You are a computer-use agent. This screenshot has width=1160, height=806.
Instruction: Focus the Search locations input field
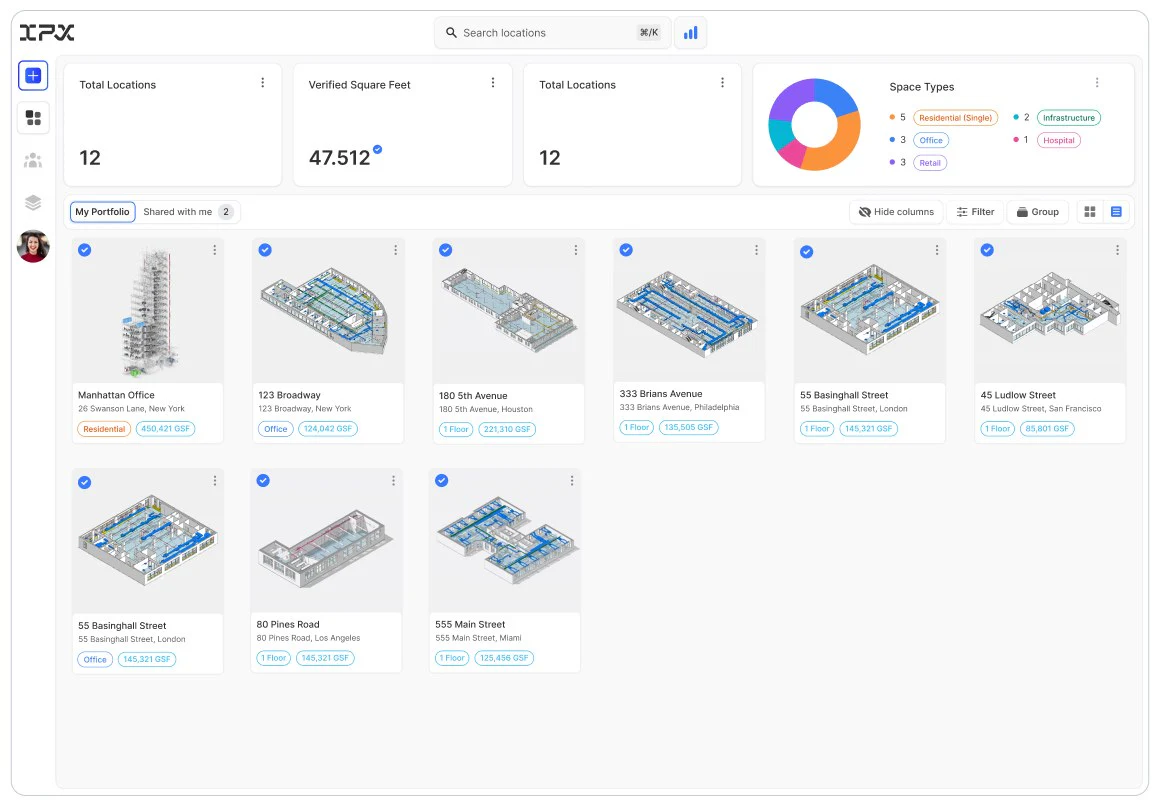(x=553, y=33)
